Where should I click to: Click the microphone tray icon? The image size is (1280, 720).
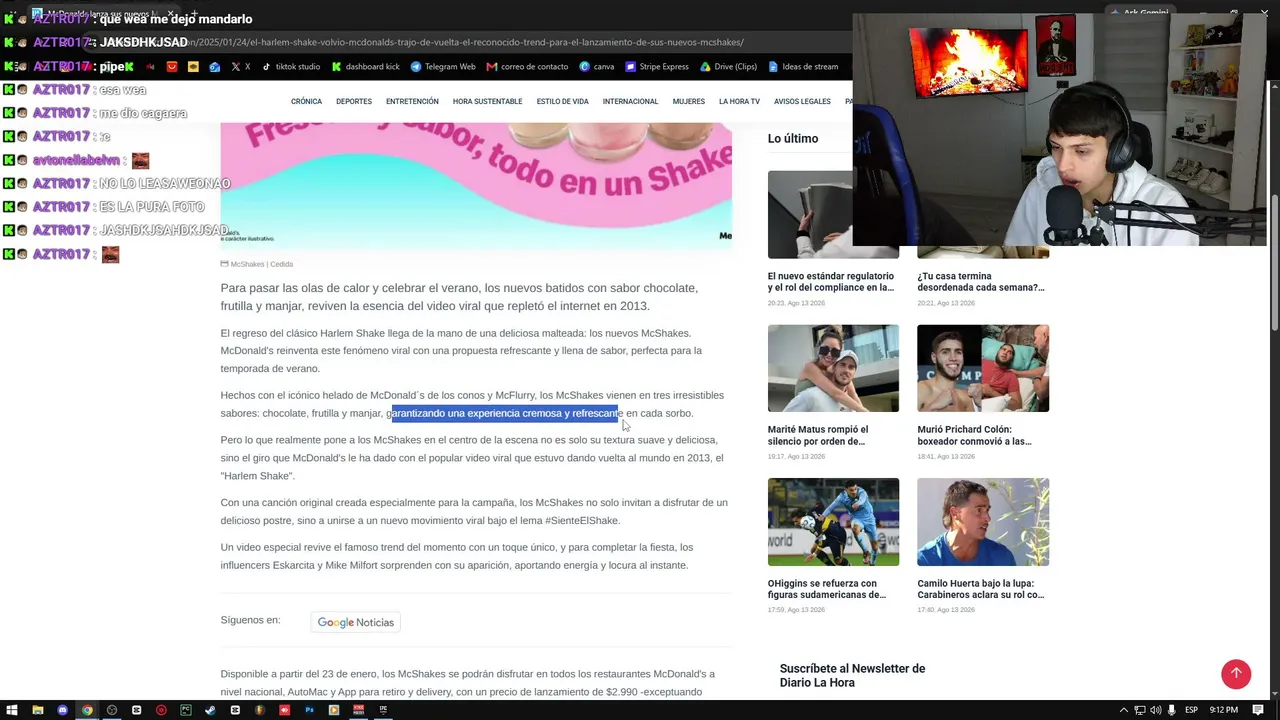pyautogui.click(x=1171, y=710)
